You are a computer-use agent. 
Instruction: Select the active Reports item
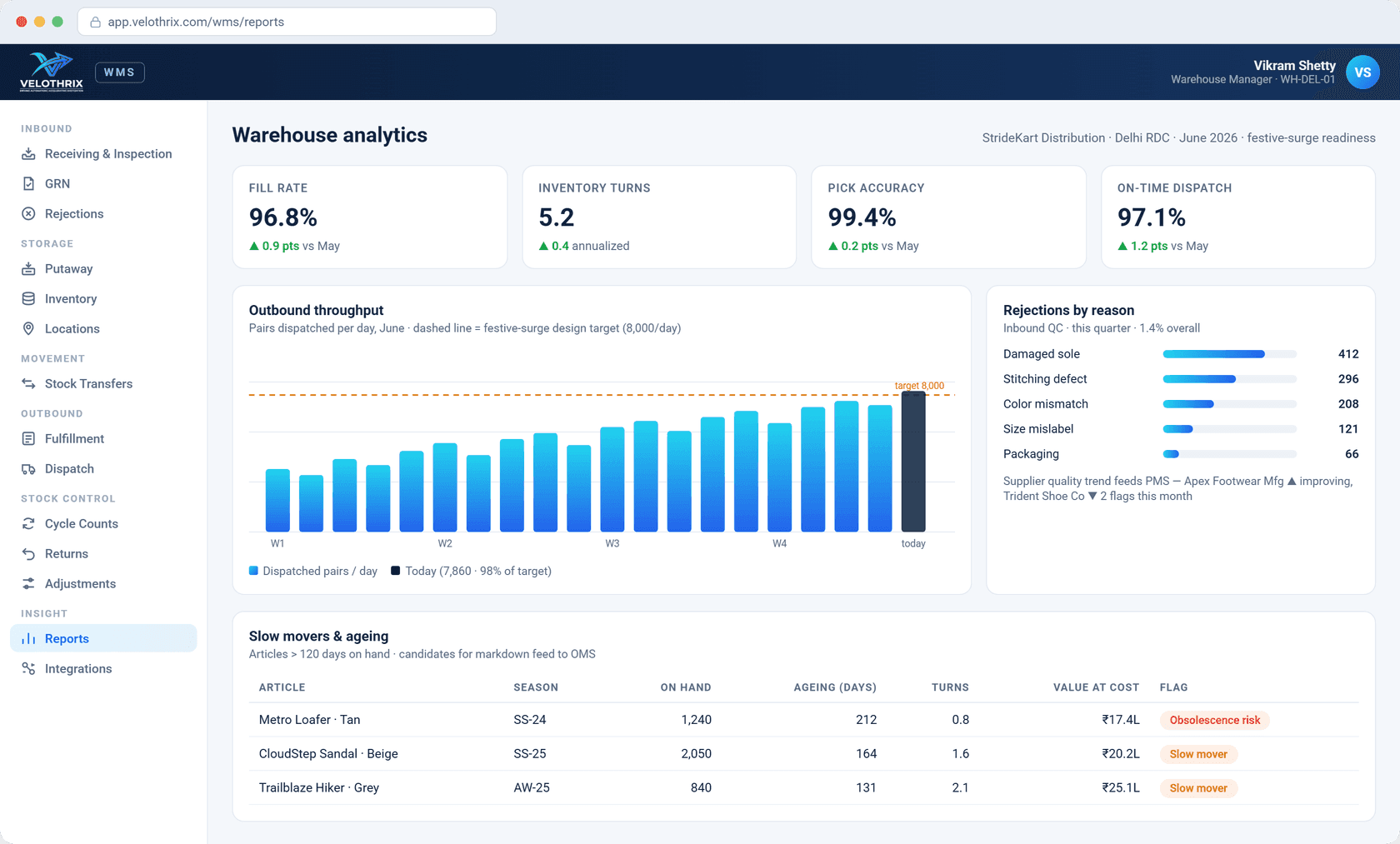coord(103,639)
